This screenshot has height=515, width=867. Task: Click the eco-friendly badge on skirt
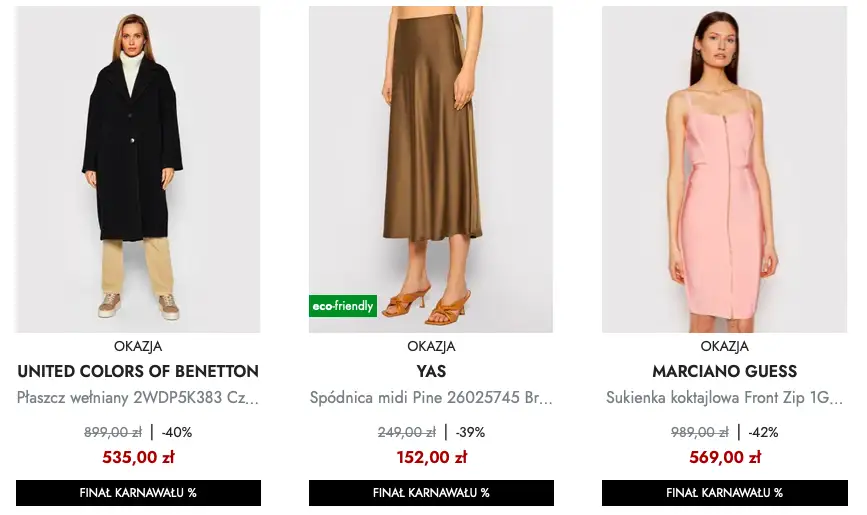[x=343, y=306]
